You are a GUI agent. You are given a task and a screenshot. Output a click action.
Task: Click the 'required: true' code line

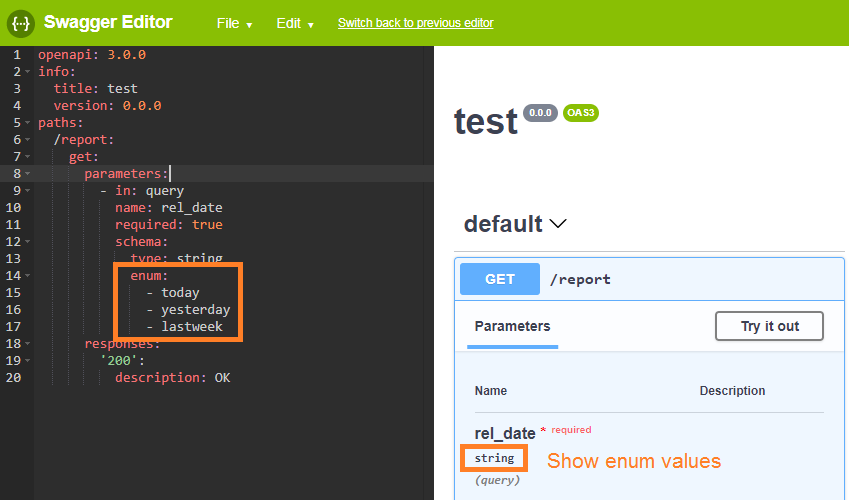coord(168,224)
